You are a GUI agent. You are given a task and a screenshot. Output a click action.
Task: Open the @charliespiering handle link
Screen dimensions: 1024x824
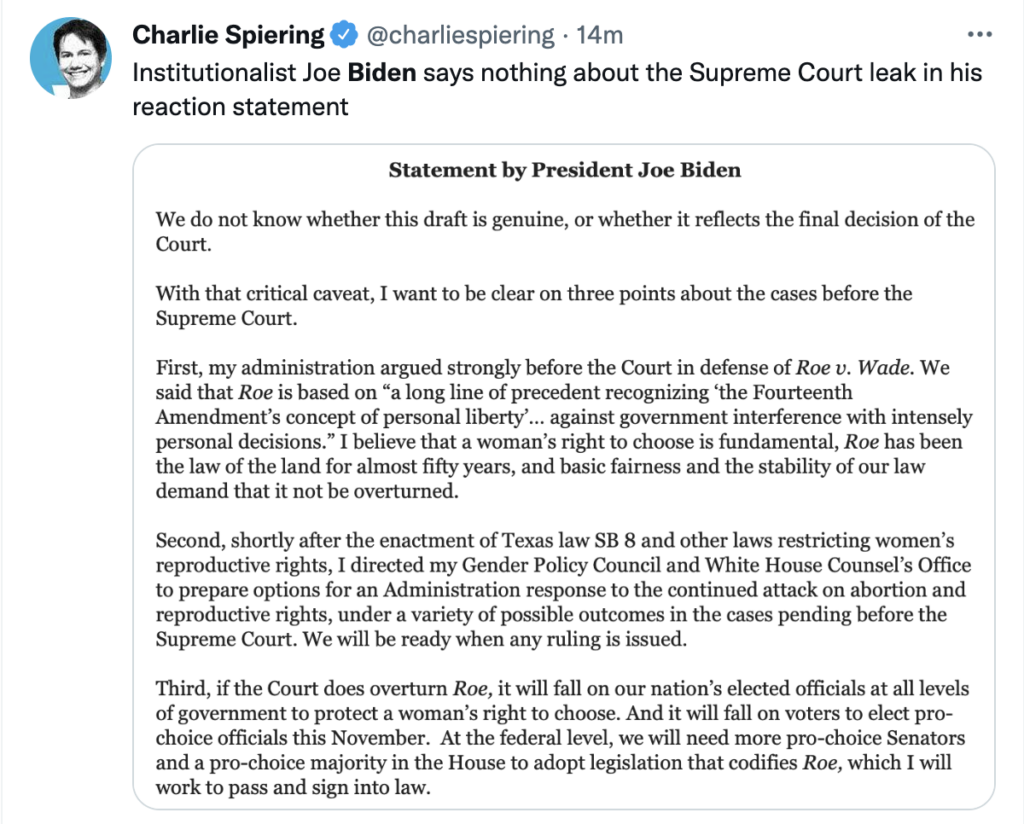click(x=461, y=35)
